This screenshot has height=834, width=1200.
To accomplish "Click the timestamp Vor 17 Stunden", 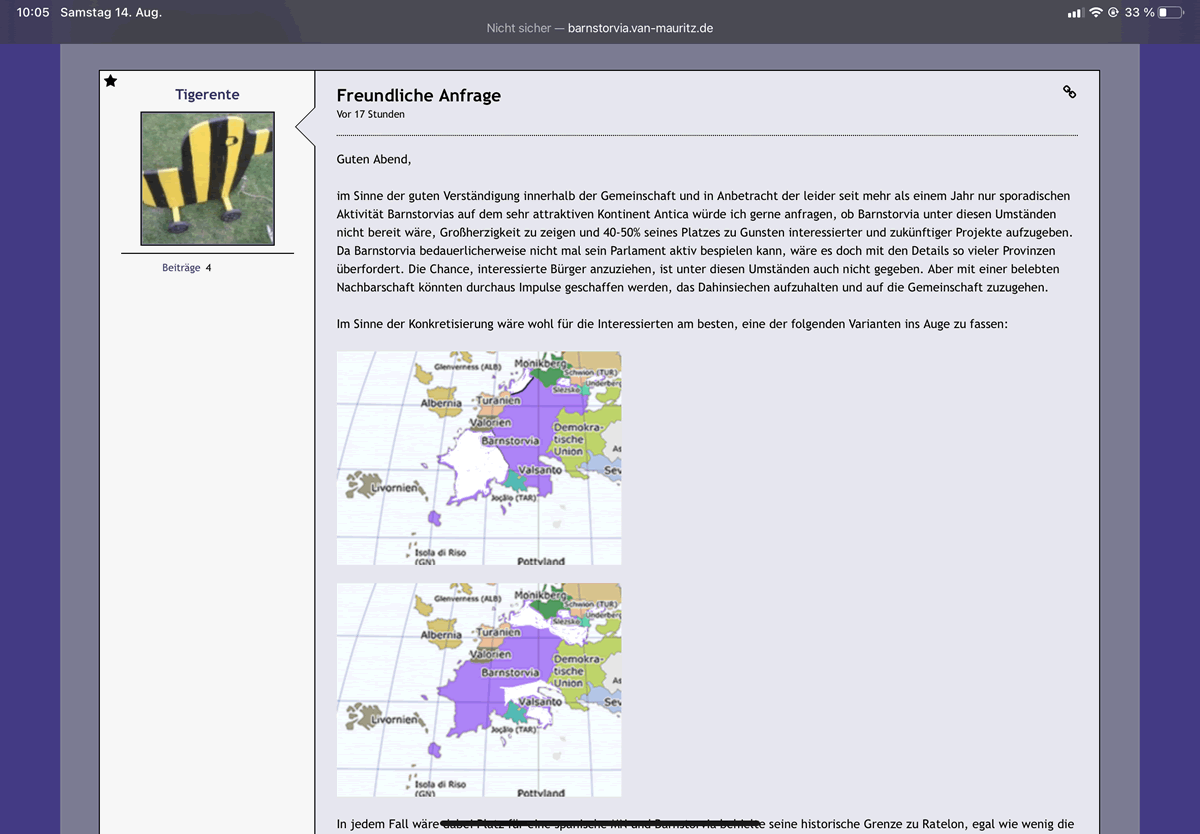I will 370,115.
